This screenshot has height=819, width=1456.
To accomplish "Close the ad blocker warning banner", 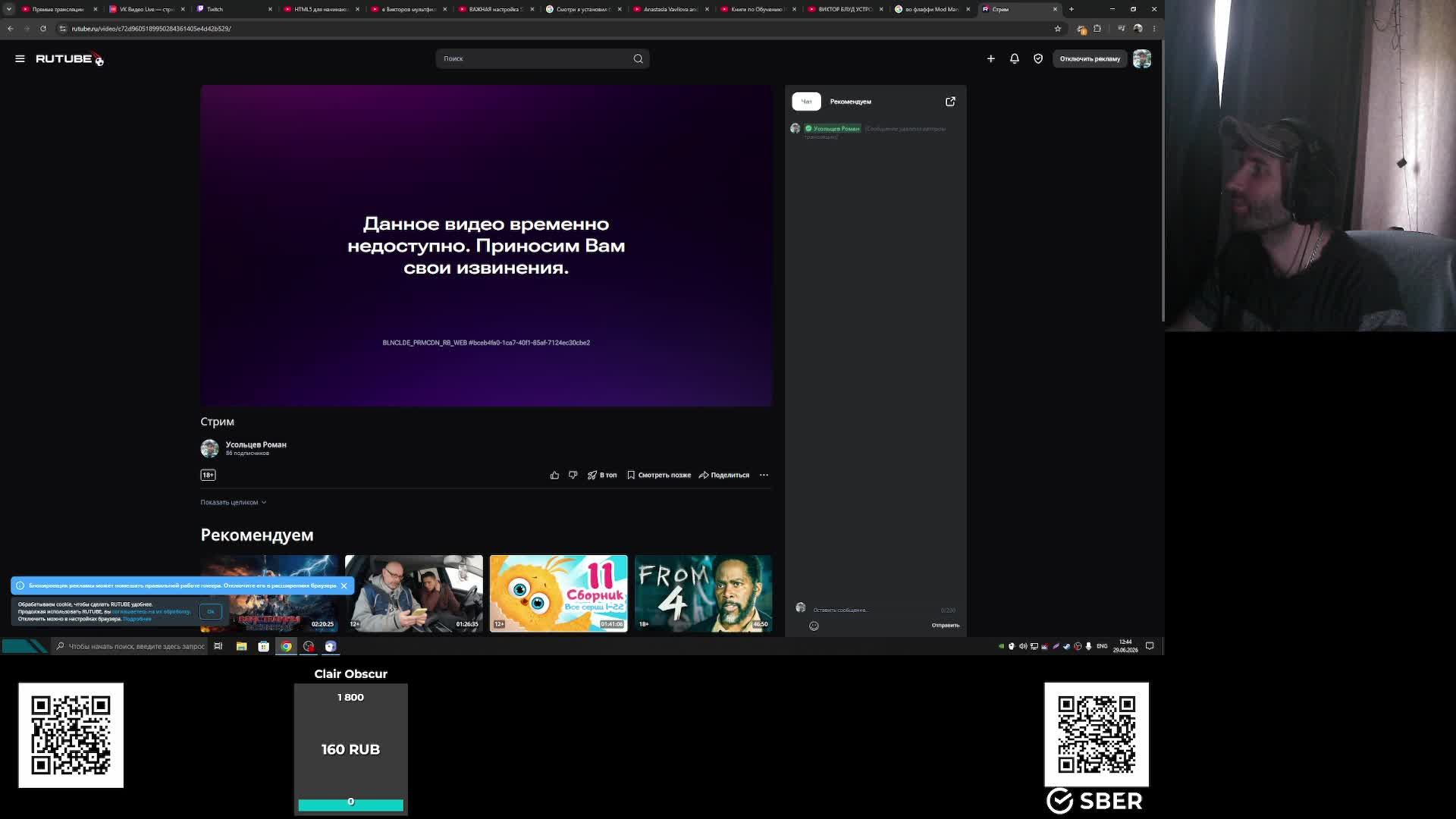I will [x=344, y=585].
